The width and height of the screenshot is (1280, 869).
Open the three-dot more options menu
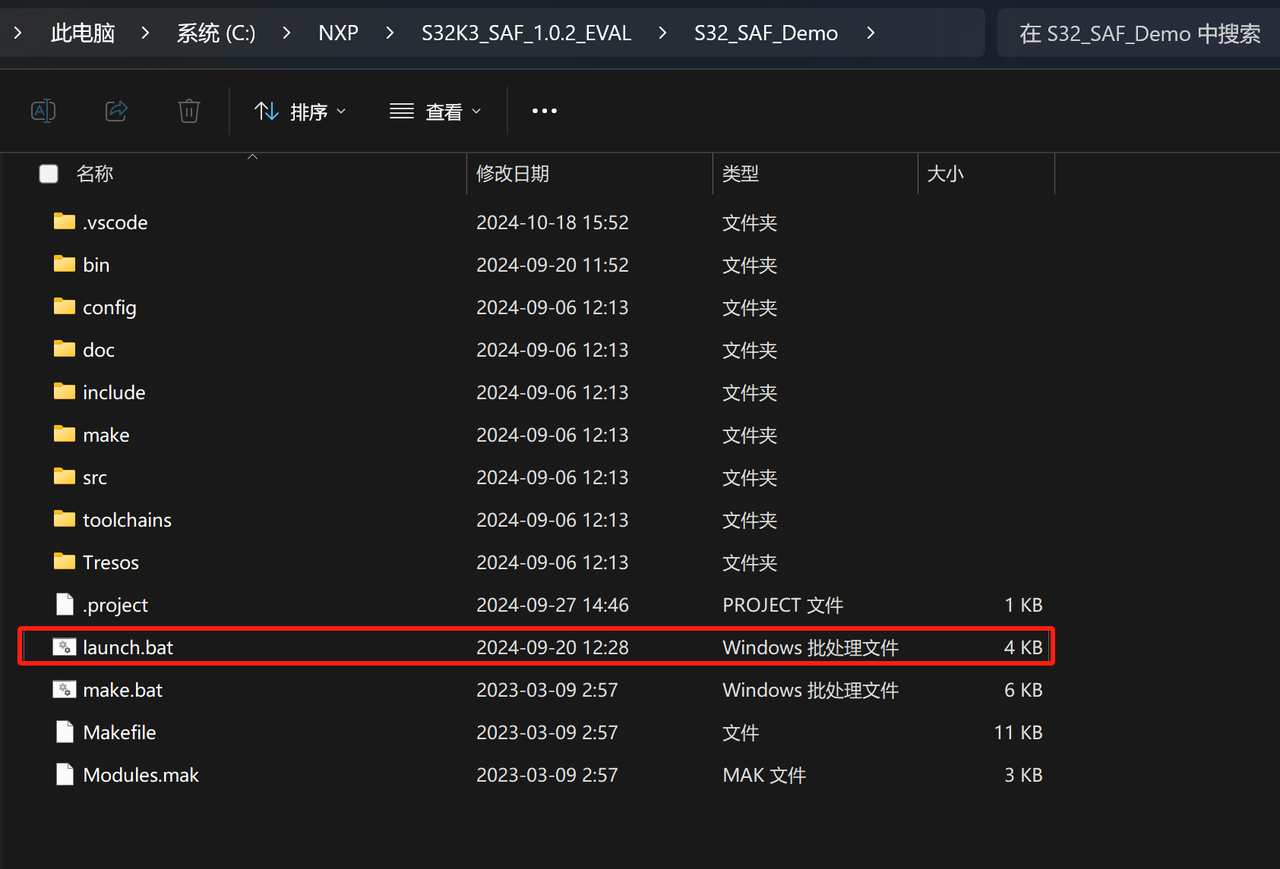pos(544,111)
